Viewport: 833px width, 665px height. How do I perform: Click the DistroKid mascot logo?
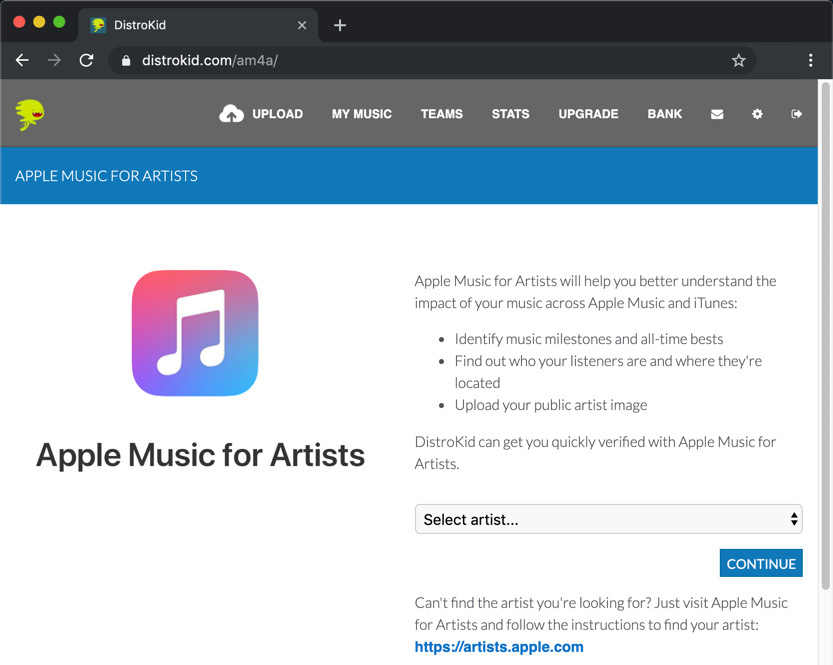[x=30, y=114]
